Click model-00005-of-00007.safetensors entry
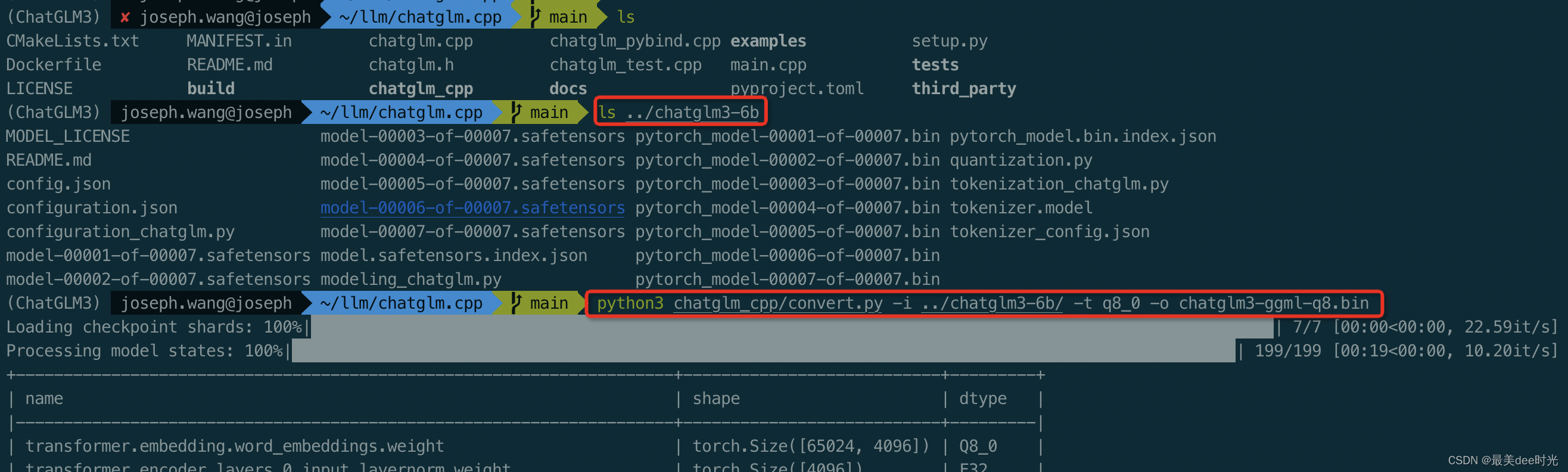Screen dimensions: 1568x472 472,184
